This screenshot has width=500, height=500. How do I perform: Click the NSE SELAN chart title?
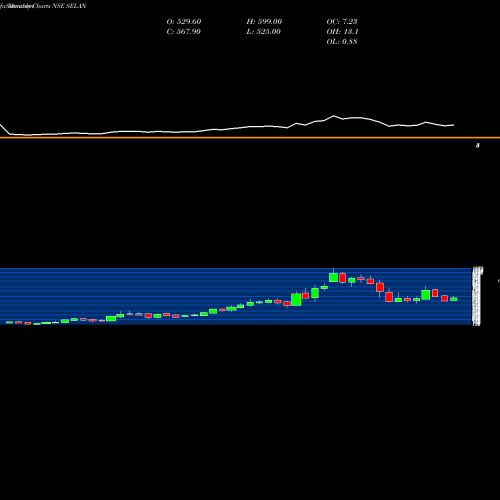click(x=43, y=6)
